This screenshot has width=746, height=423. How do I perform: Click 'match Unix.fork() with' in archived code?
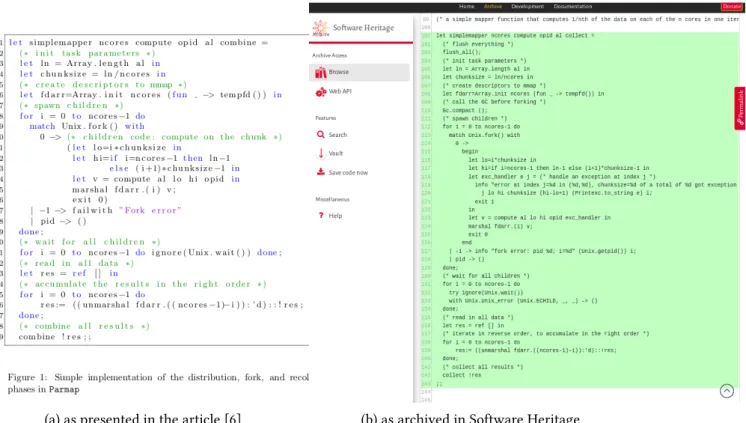tap(484, 135)
